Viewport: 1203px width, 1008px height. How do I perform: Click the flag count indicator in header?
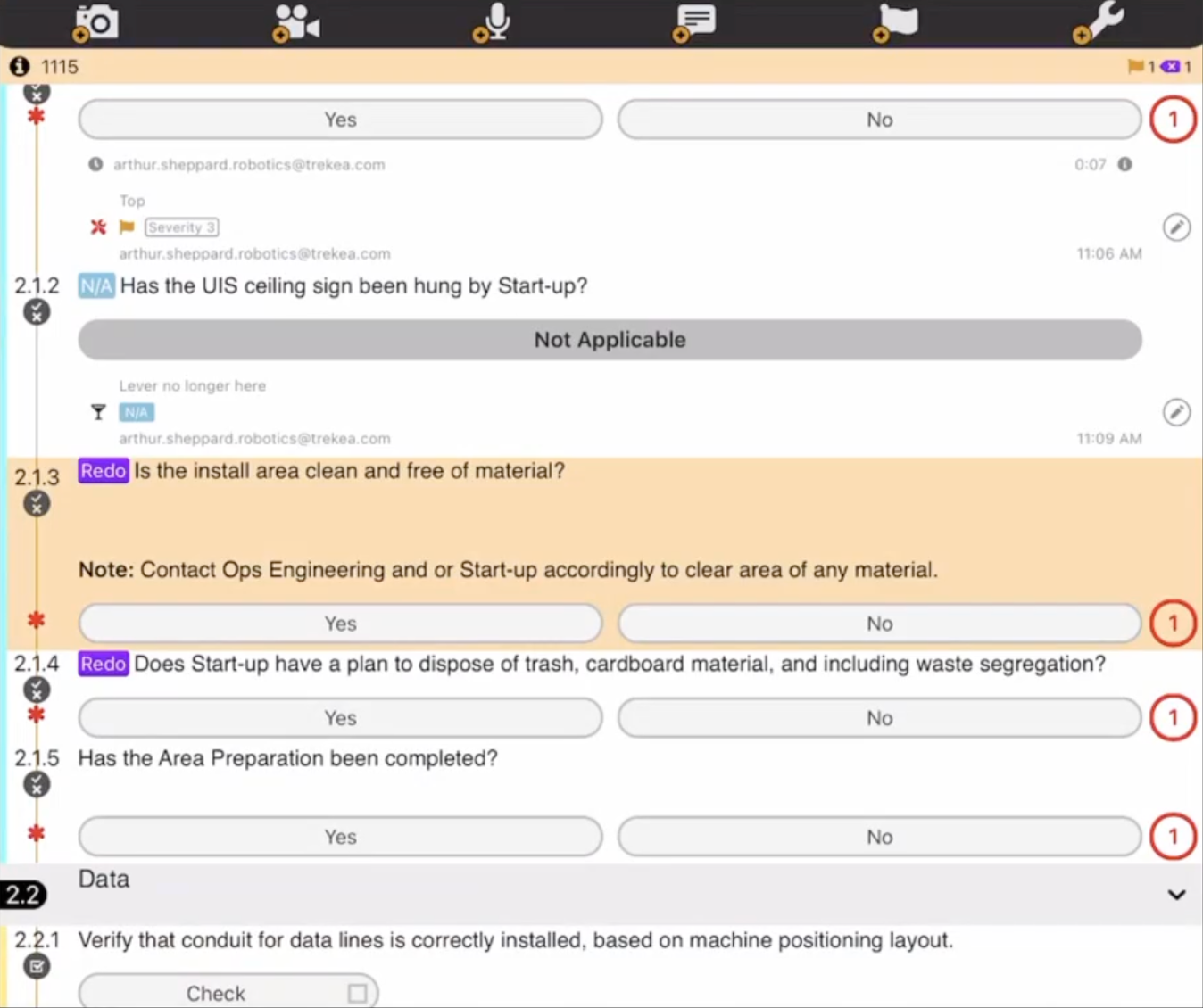1141,67
